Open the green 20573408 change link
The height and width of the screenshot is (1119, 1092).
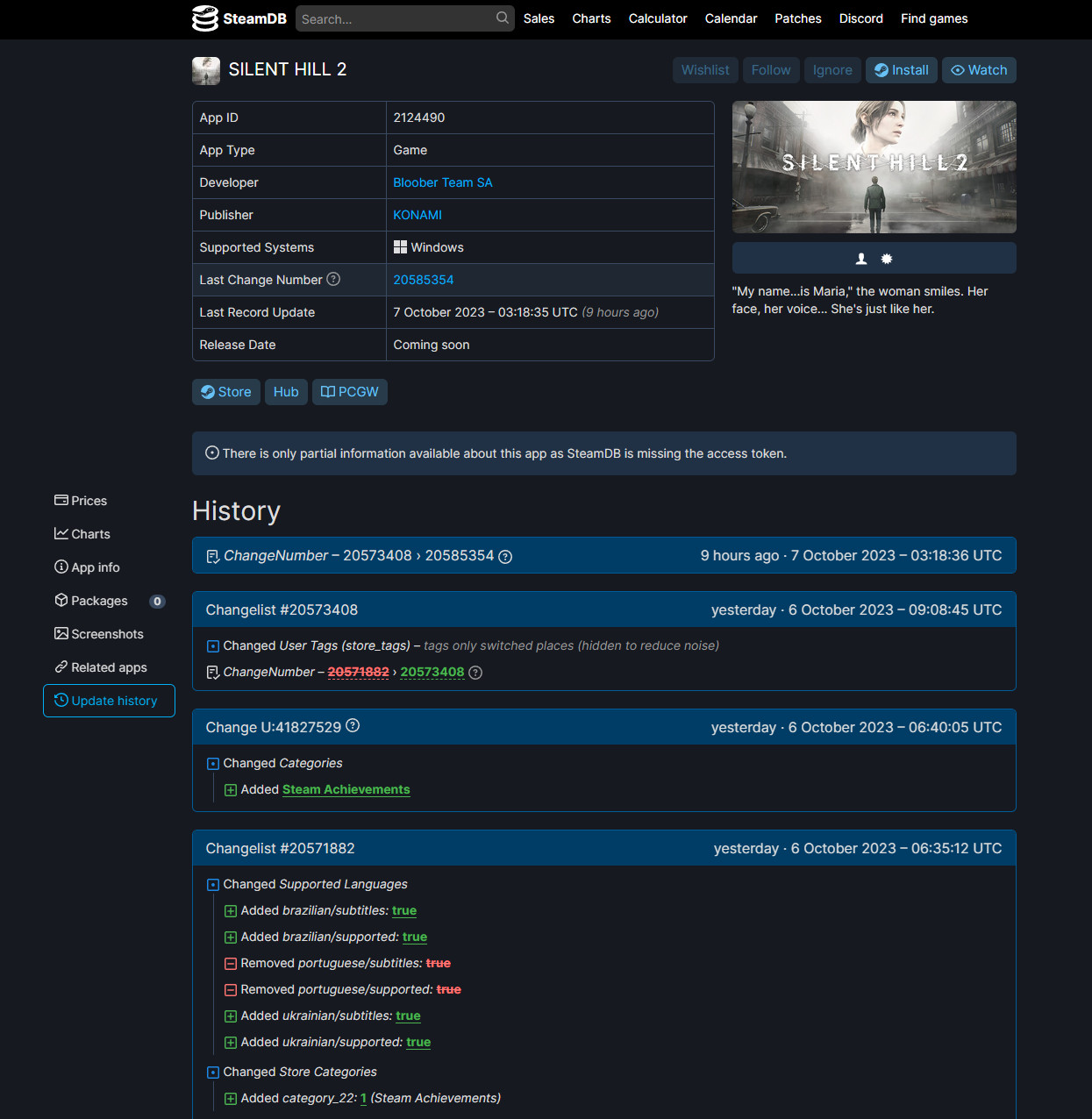(432, 672)
